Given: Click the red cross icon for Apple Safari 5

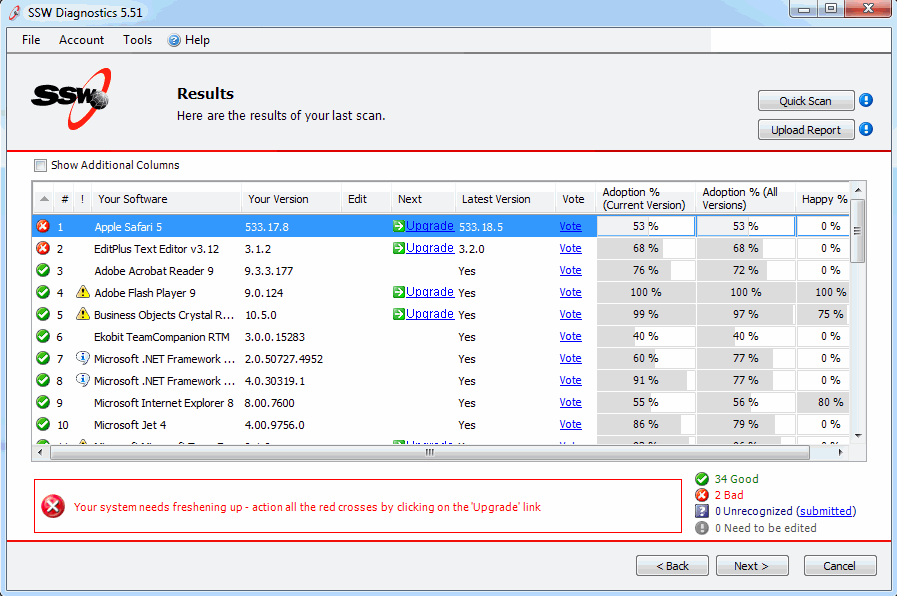Looking at the screenshot, I should (x=43, y=227).
